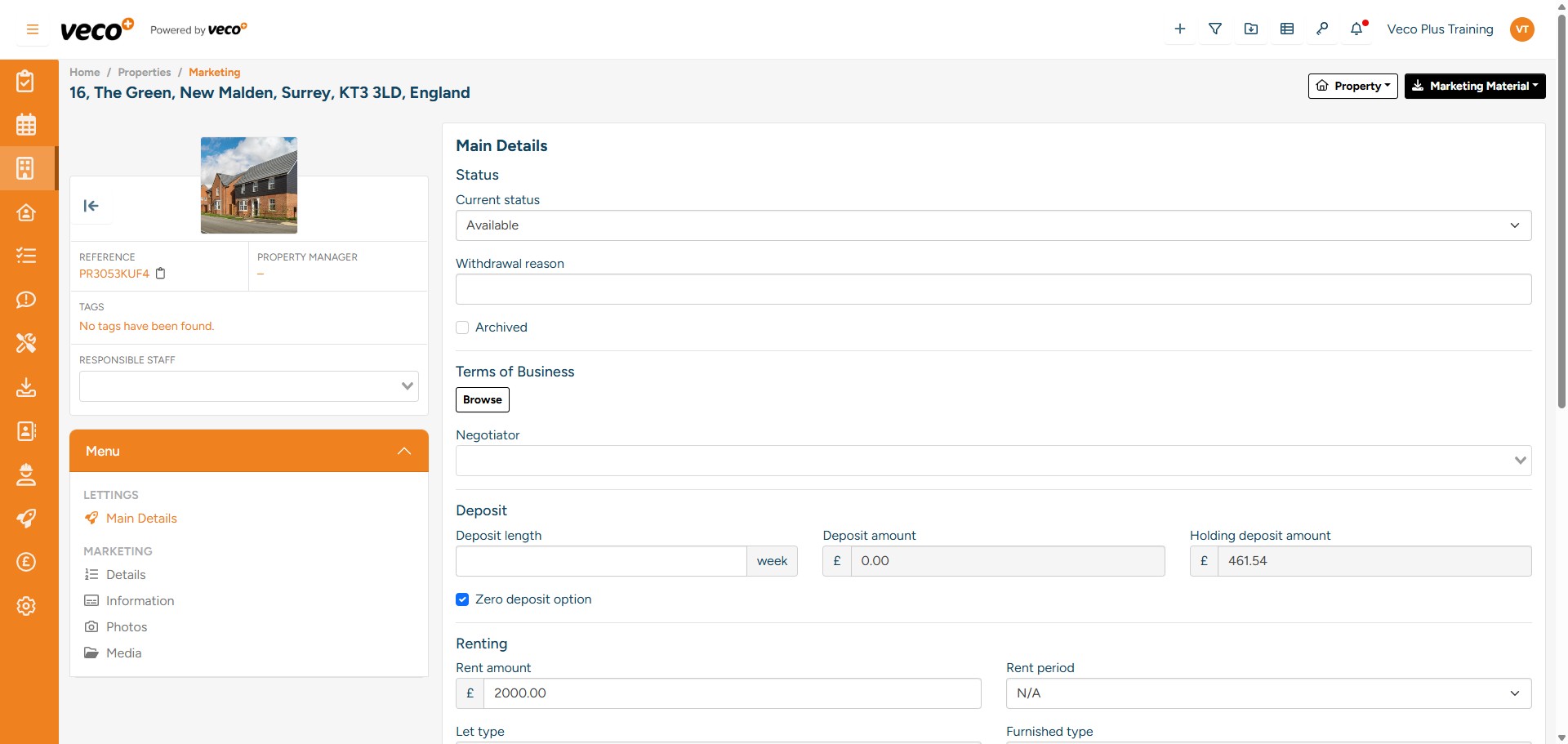
Task: Click the key icon in top bar
Action: click(x=1322, y=29)
